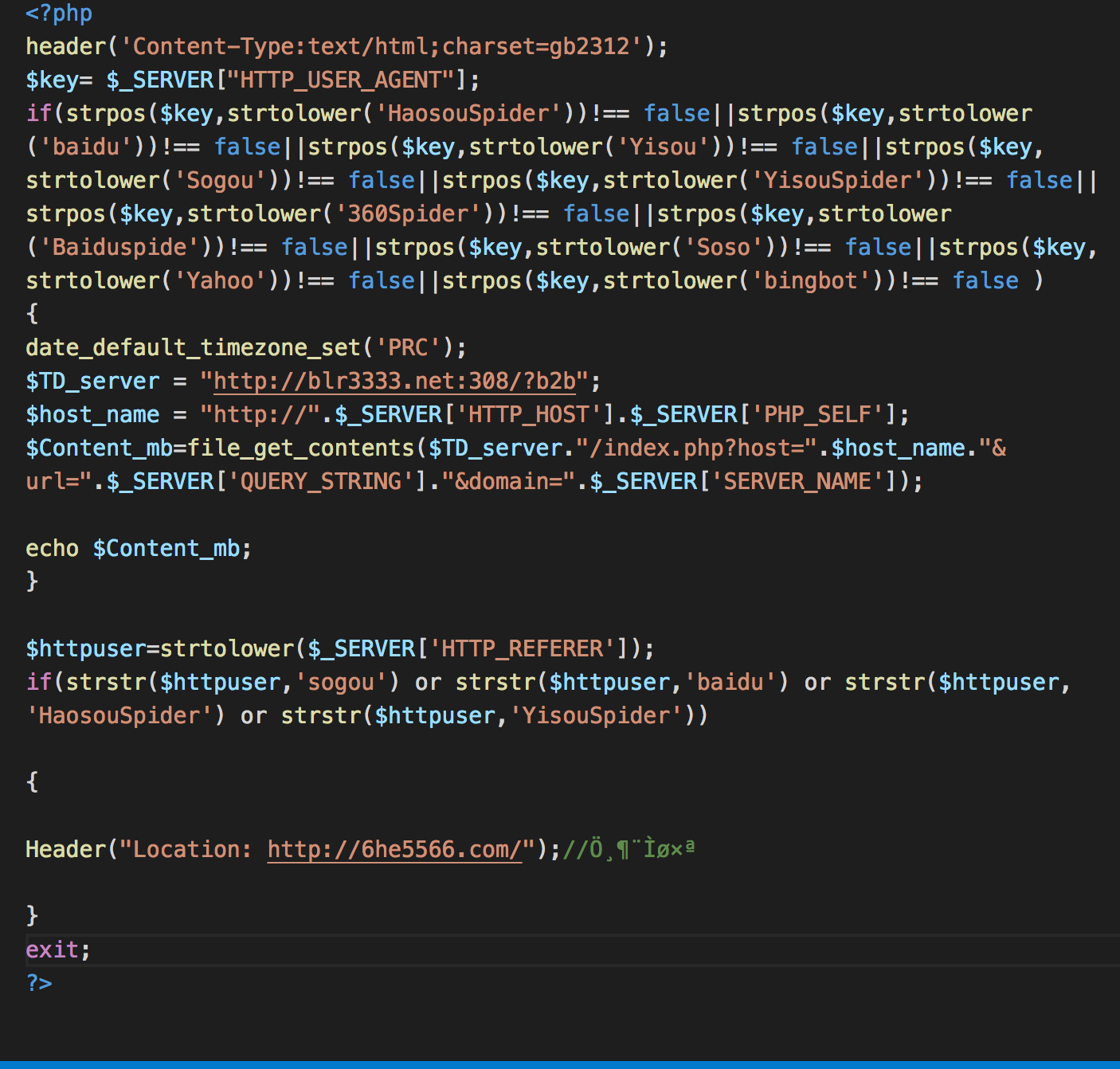Click date_default_timezone_set function call

194,347
